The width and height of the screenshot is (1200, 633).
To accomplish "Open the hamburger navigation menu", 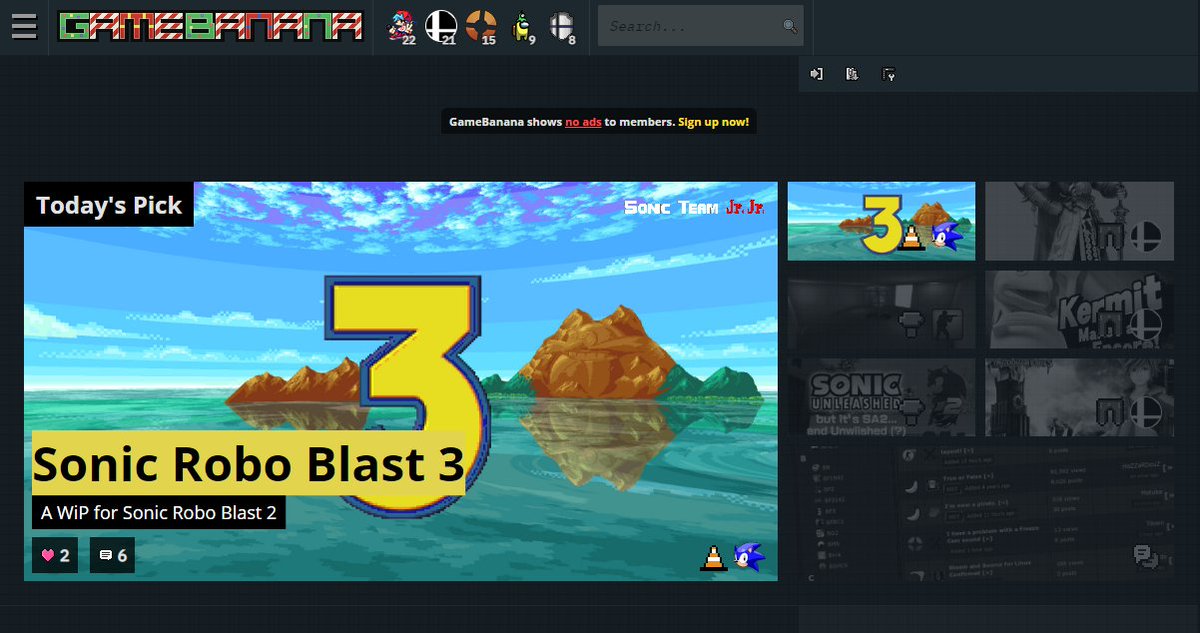I will [x=24, y=27].
